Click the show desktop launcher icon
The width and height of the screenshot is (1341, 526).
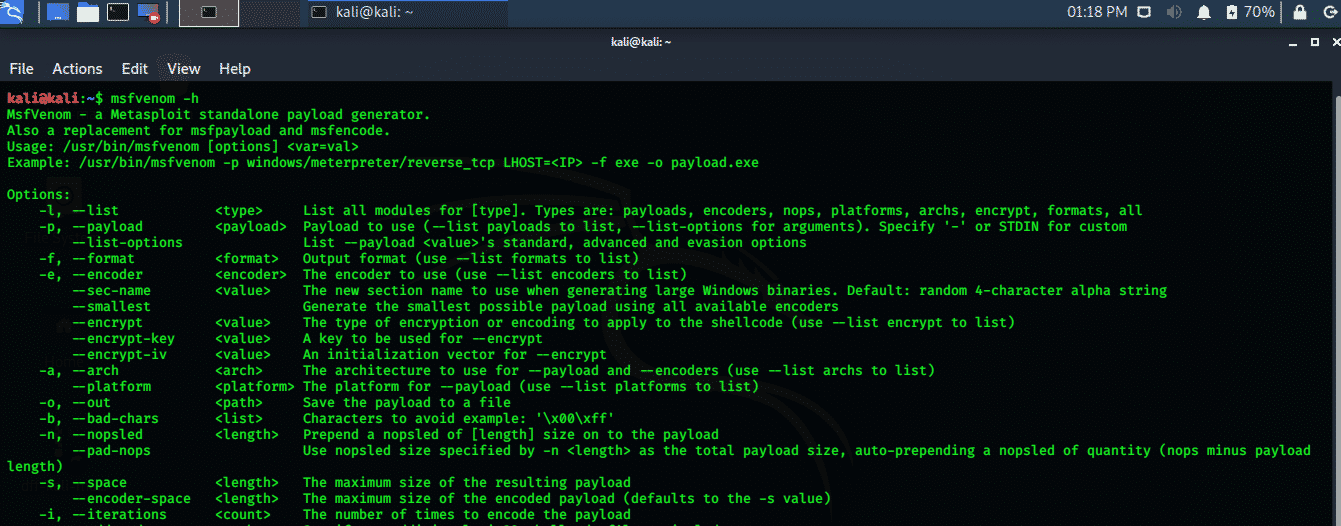pos(58,13)
